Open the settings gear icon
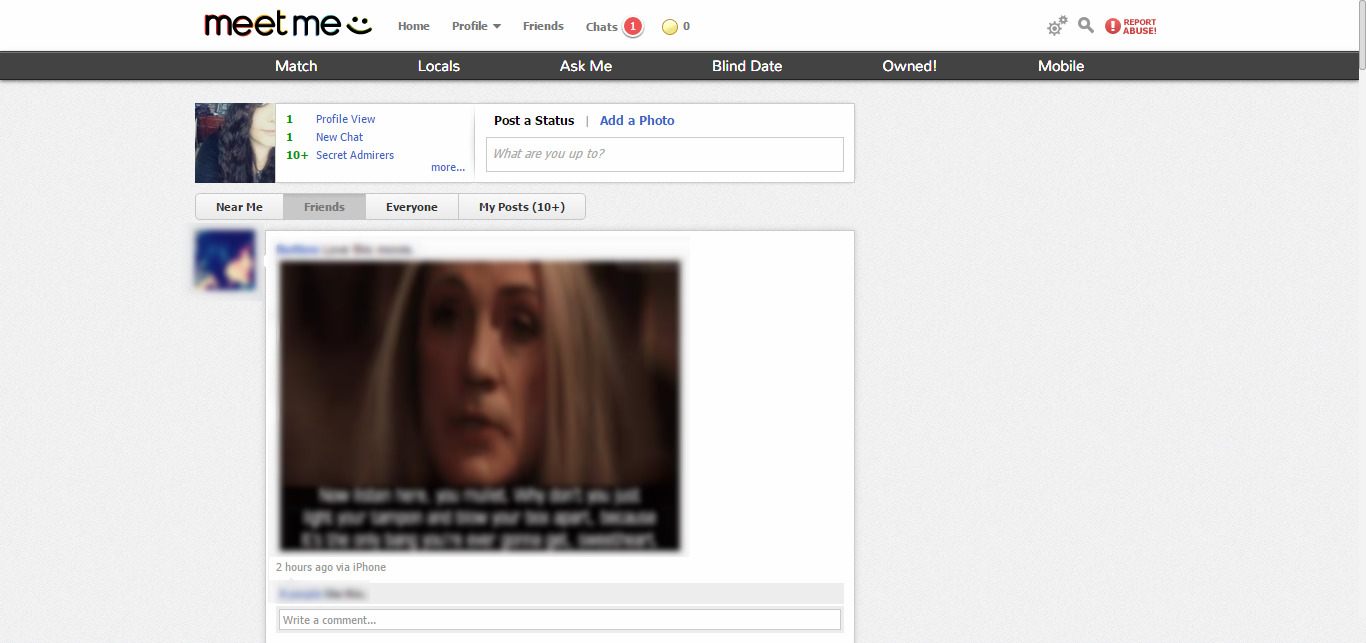 [x=1057, y=26]
